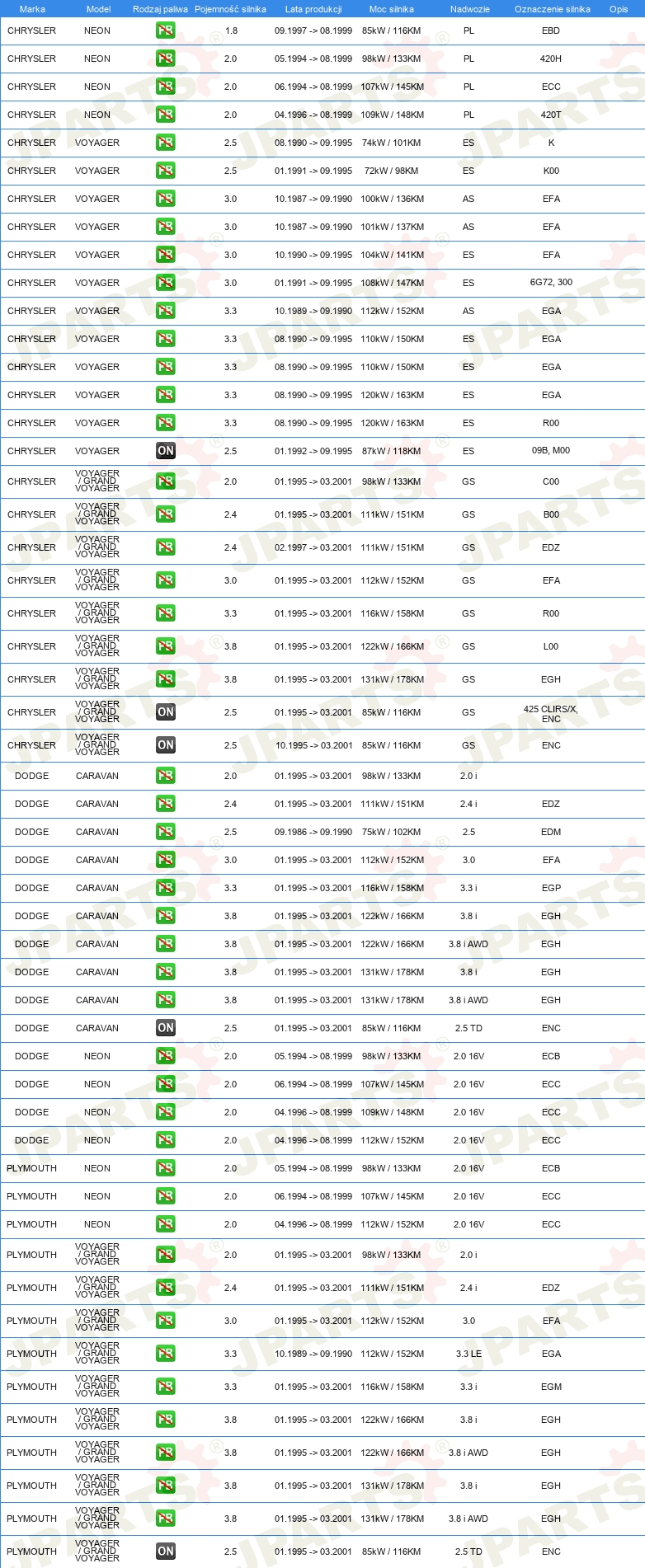Select the 425 CLIRS/X, ENC engine cell

pyautogui.click(x=551, y=714)
